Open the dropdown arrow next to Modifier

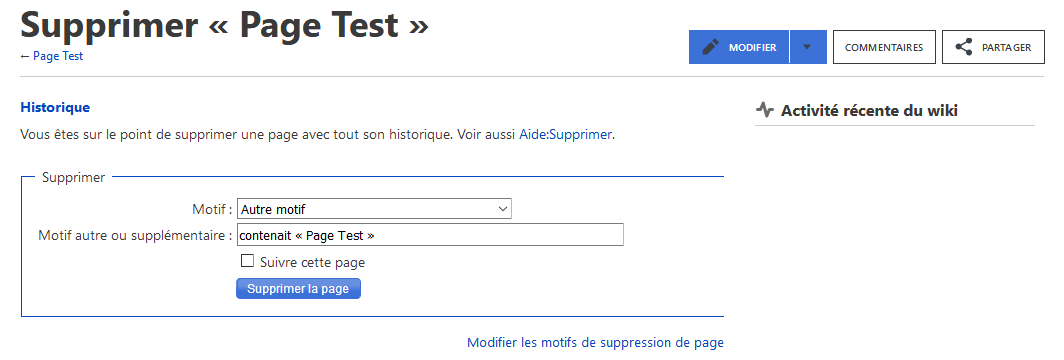click(808, 47)
